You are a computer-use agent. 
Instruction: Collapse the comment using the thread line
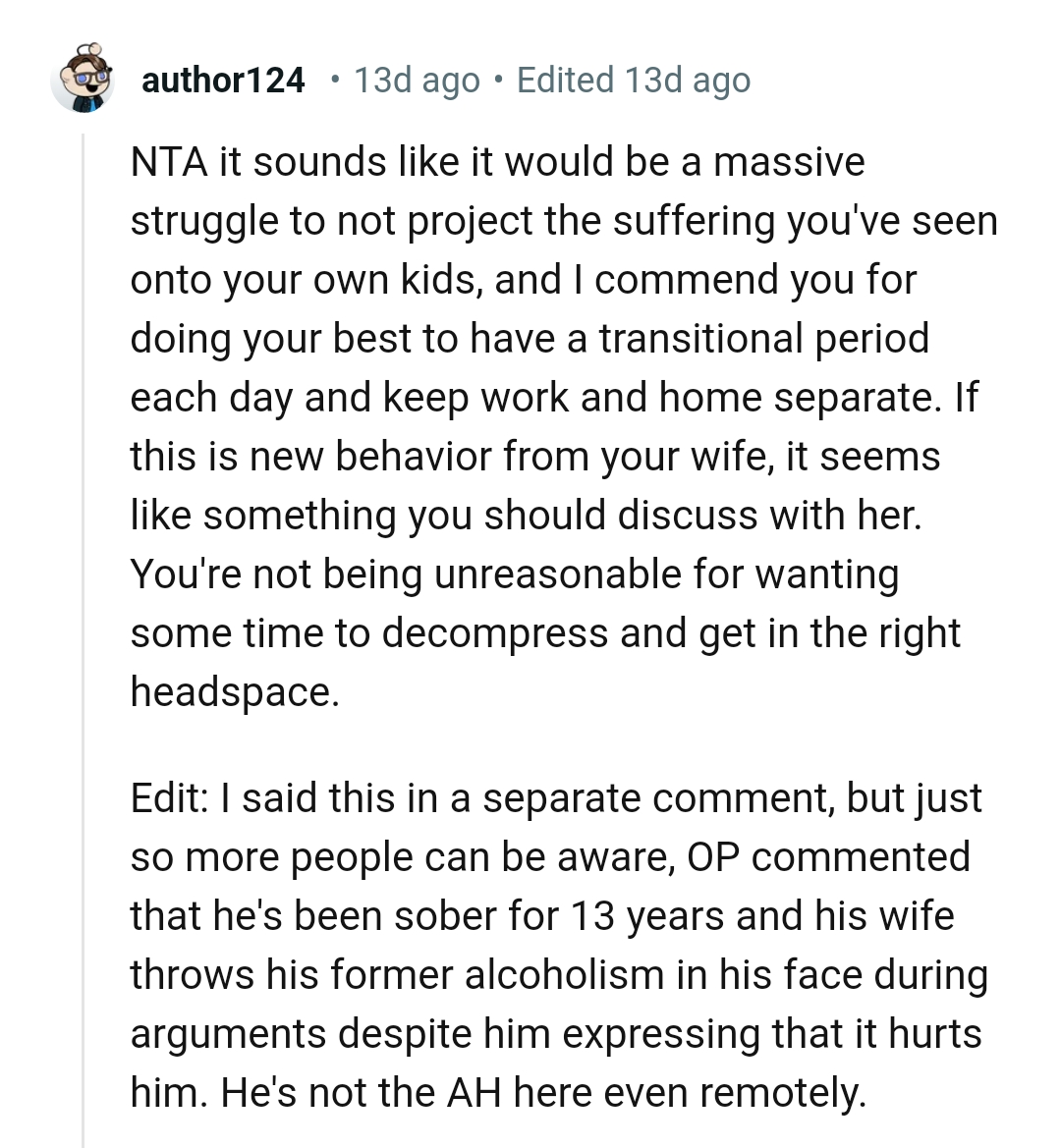point(84,638)
